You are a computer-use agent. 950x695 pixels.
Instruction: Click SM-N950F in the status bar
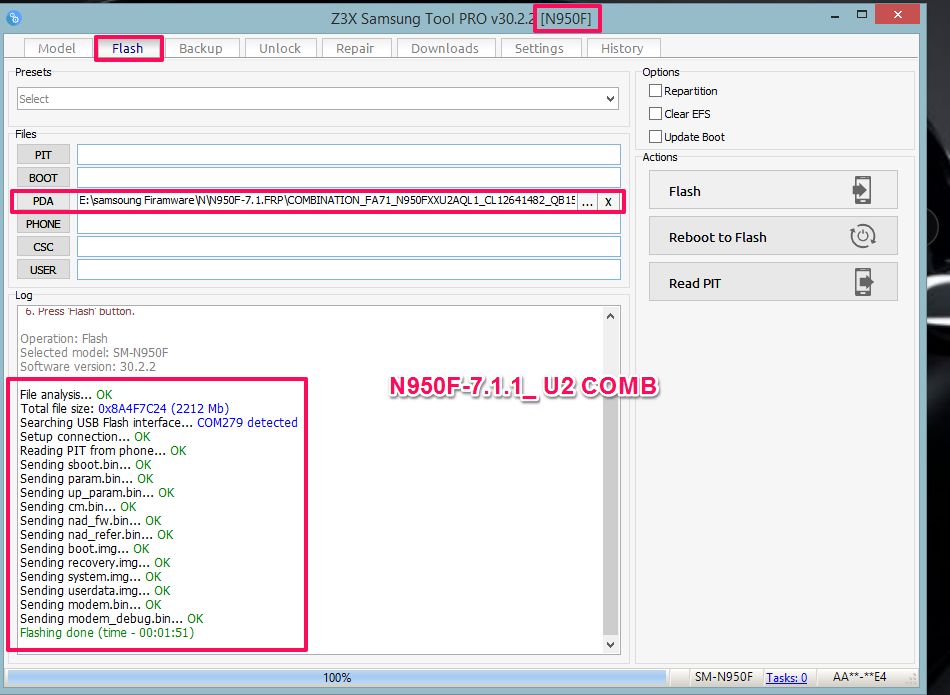click(723, 677)
